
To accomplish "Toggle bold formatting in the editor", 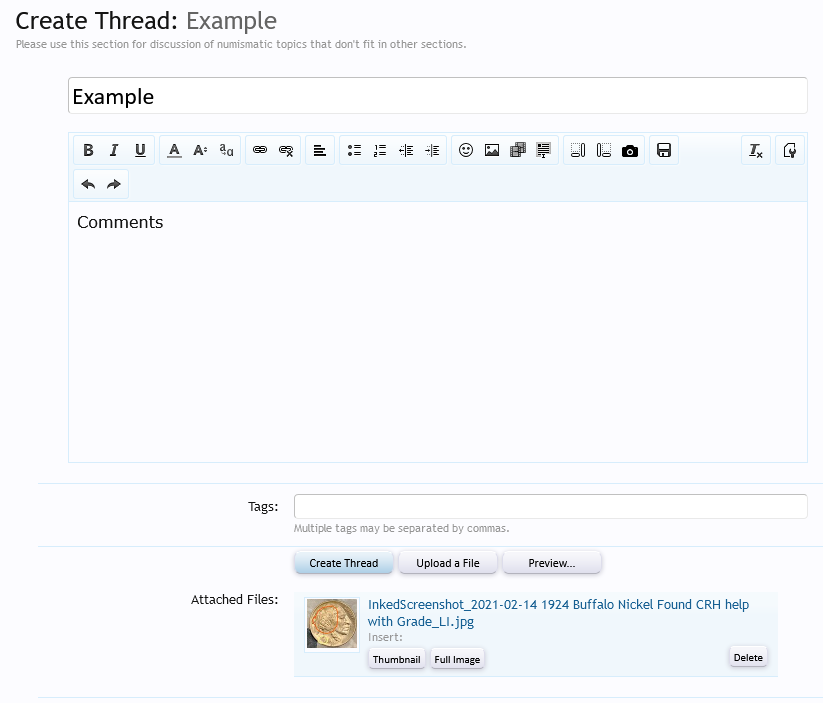I will [88, 150].
